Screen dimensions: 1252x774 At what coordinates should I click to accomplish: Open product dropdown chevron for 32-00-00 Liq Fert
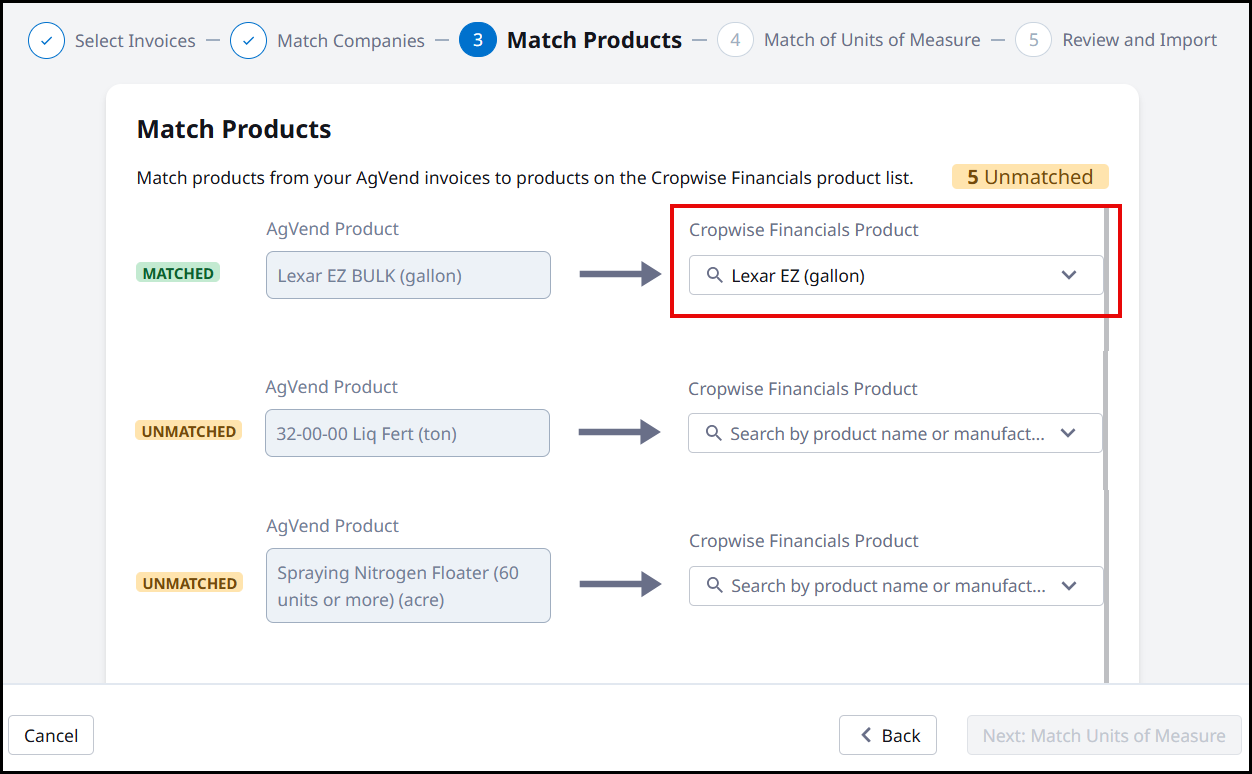[x=1068, y=433]
